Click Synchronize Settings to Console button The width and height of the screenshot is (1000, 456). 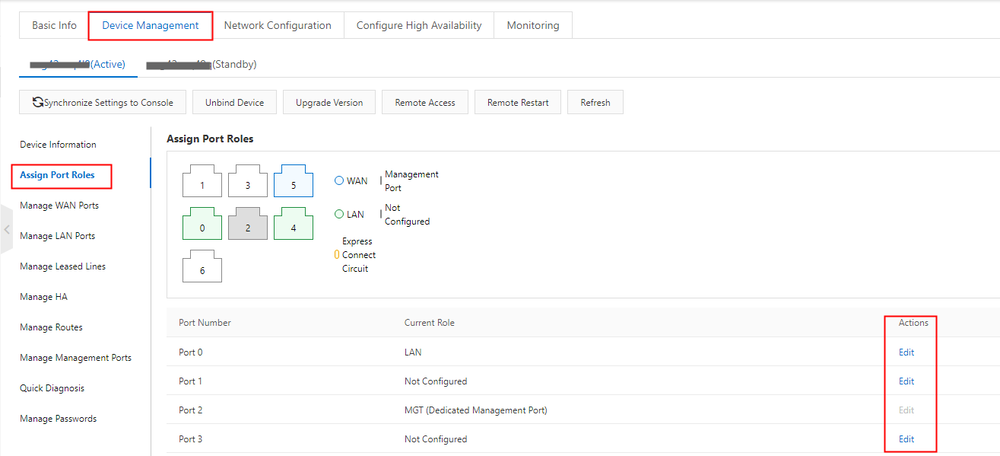click(103, 102)
